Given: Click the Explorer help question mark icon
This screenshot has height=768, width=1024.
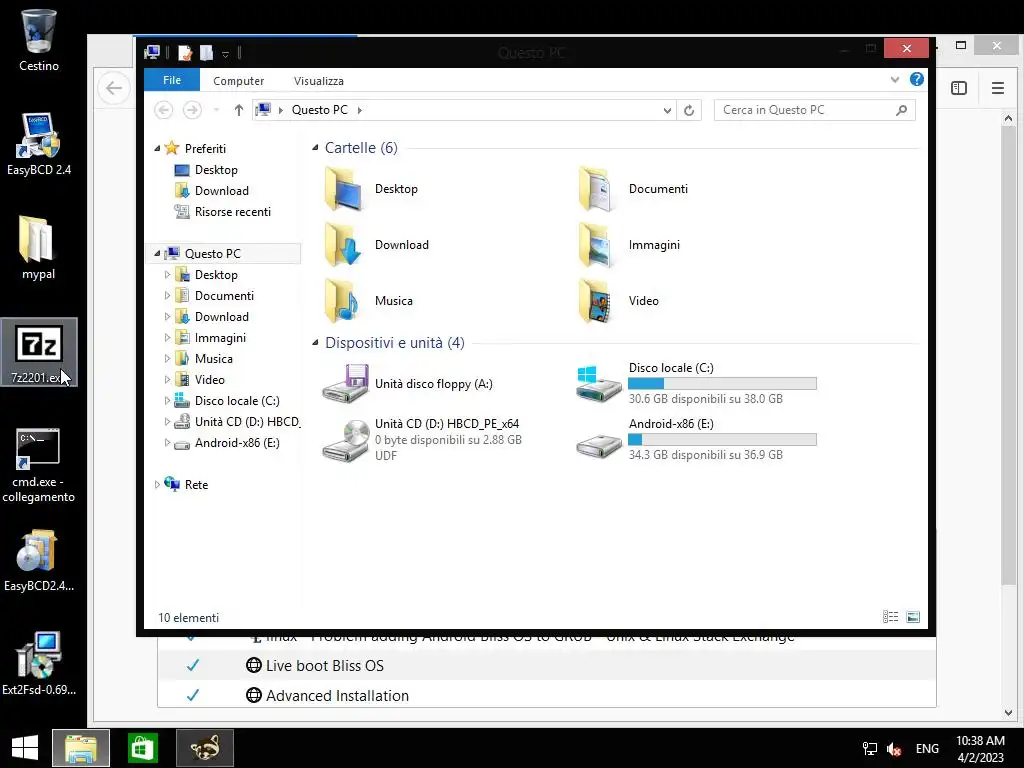Looking at the screenshot, I should [917, 80].
